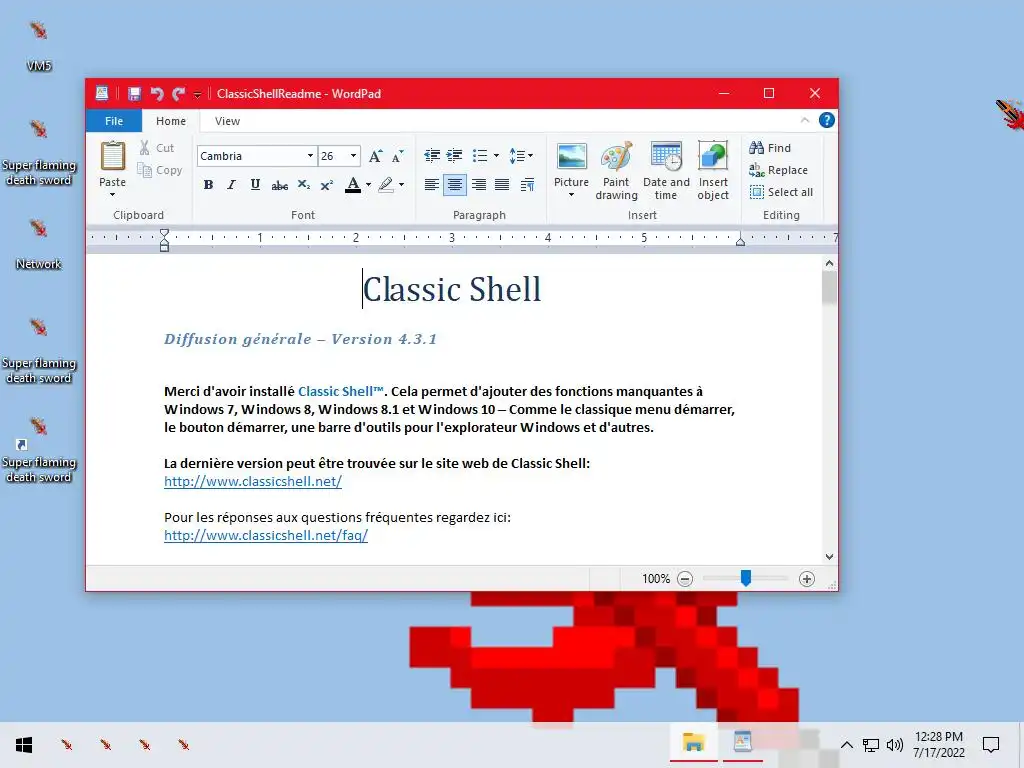Copy the selection
Screen dimensions: 1024x768
[159, 170]
